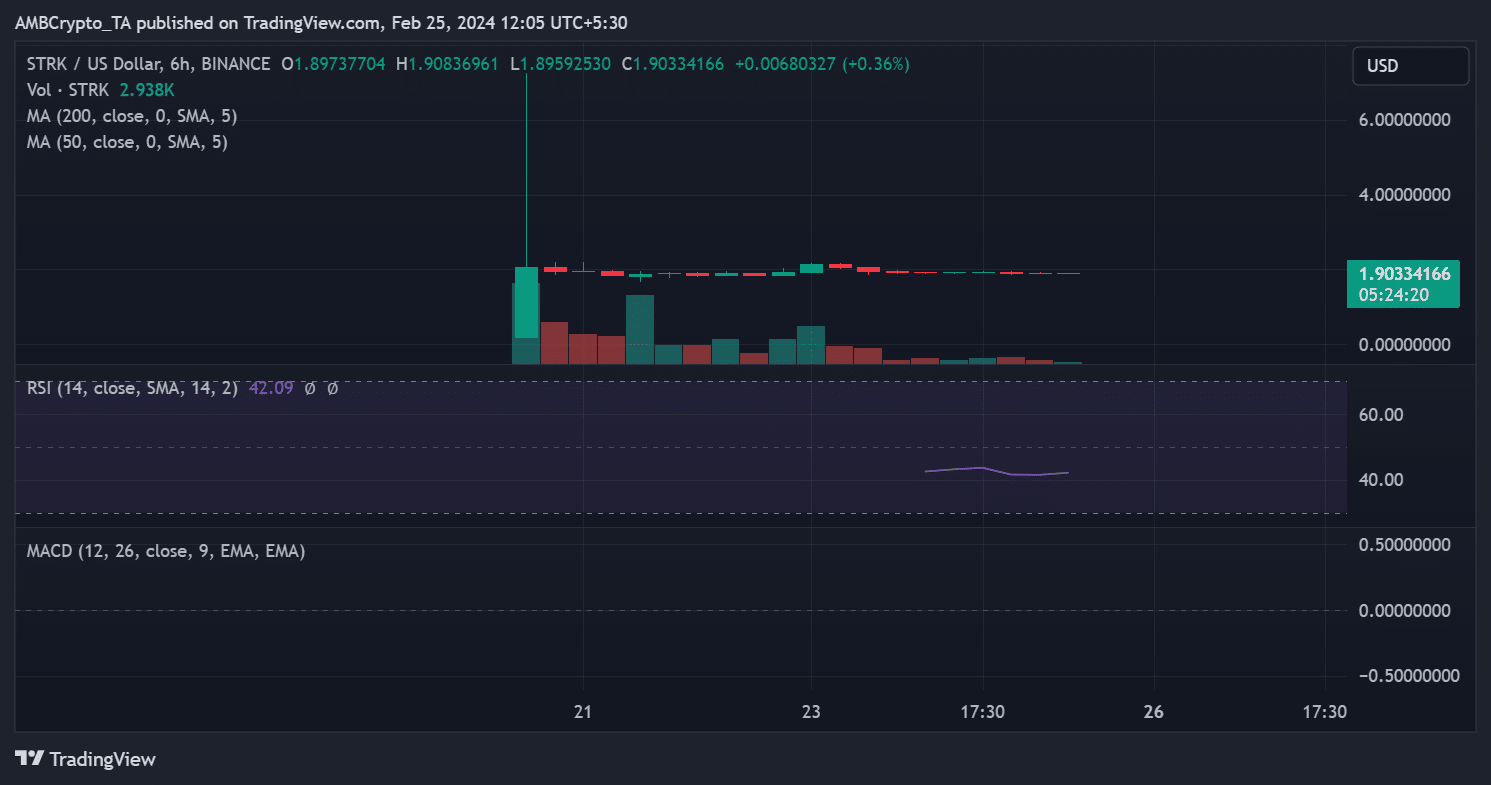Click the volume value 2.938K
Image resolution: width=1491 pixels, height=785 pixels.
click(x=146, y=90)
